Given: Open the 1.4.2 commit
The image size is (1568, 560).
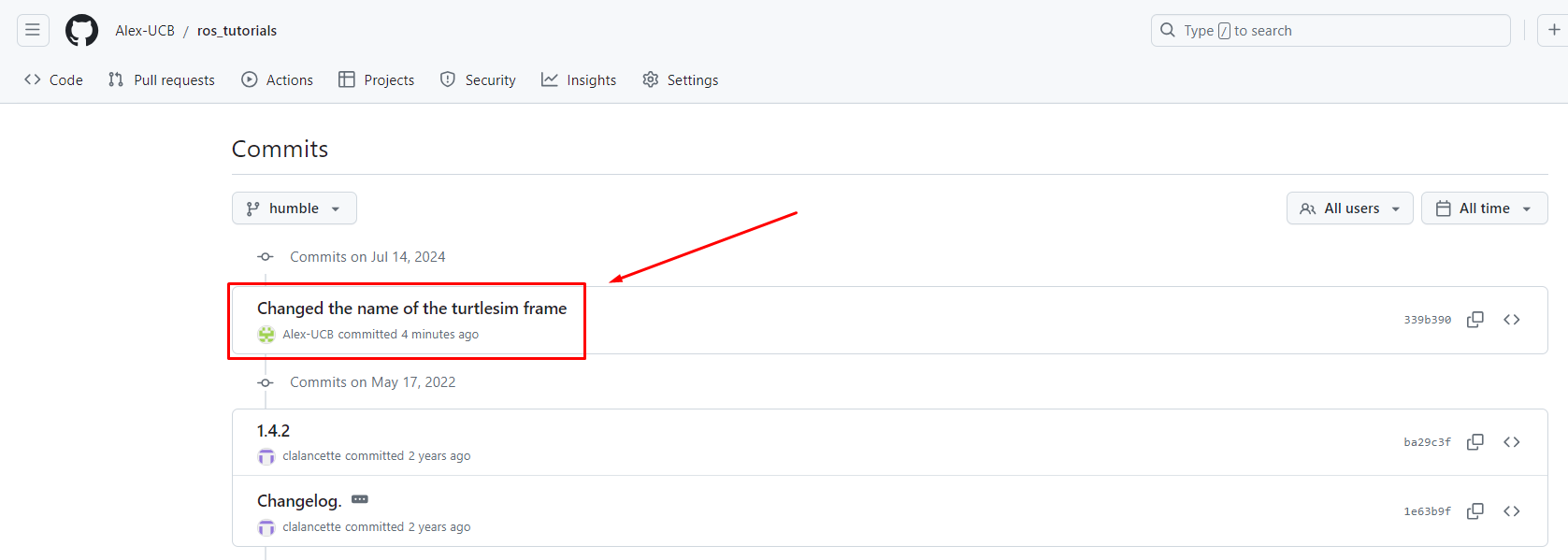Looking at the screenshot, I should tap(273, 431).
